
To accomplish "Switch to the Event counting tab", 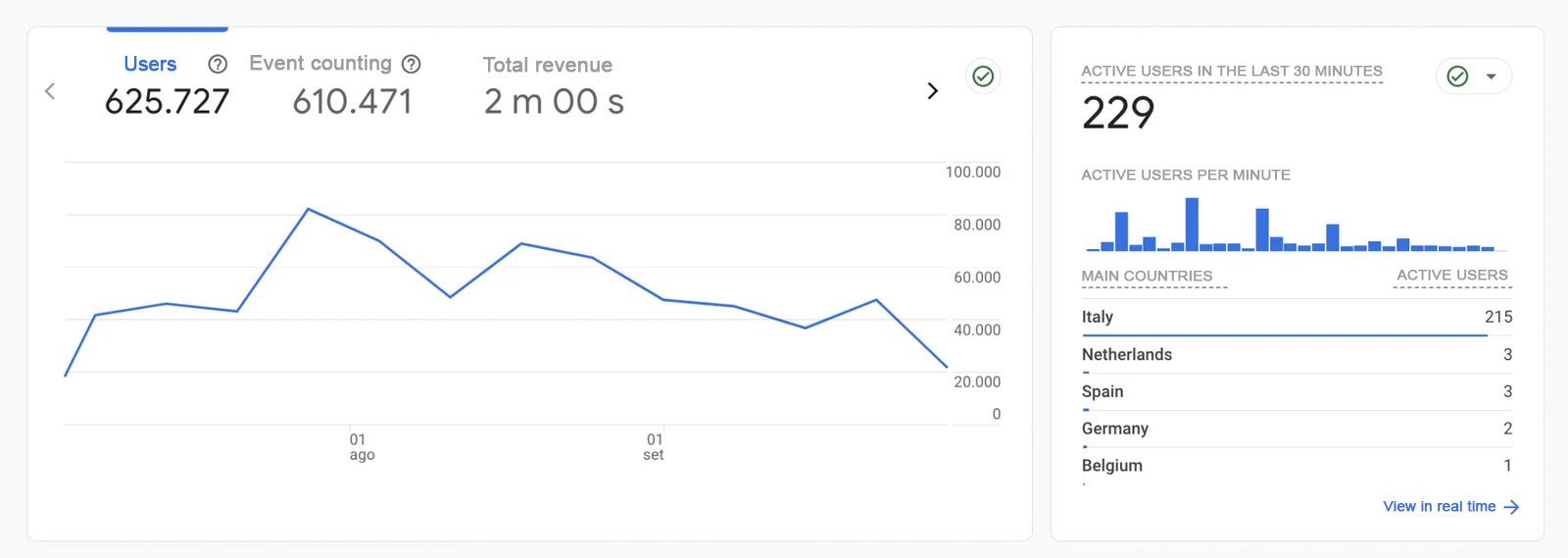I will [319, 64].
